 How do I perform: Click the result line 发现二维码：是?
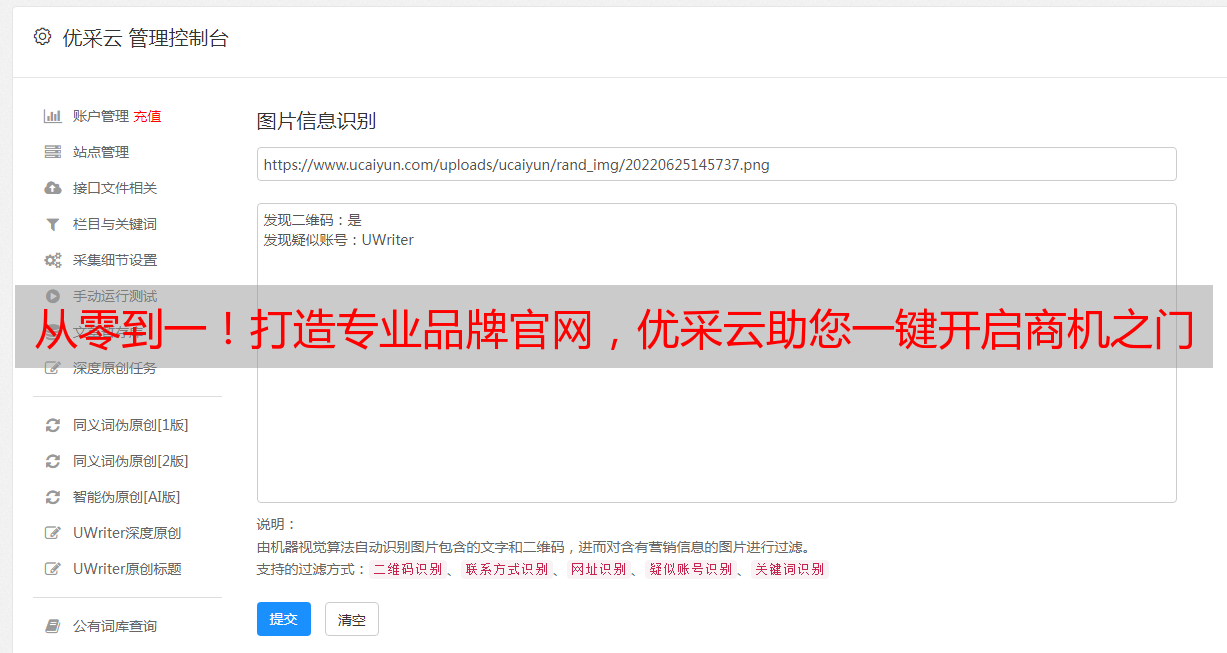point(312,220)
